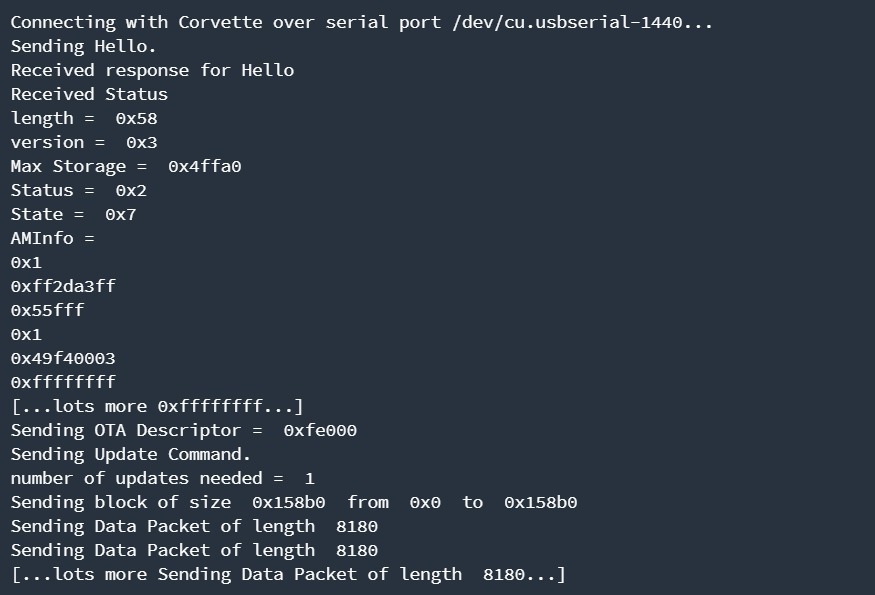The height and width of the screenshot is (595, 875).
Task: Select the 'Received response for Hello' line
Action: (152, 70)
